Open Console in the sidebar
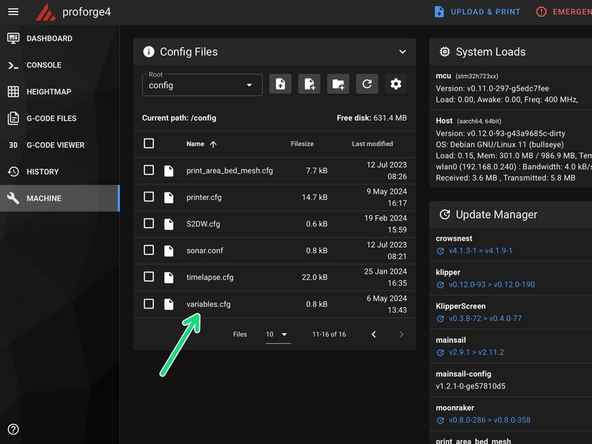592x444 pixels. click(60, 65)
